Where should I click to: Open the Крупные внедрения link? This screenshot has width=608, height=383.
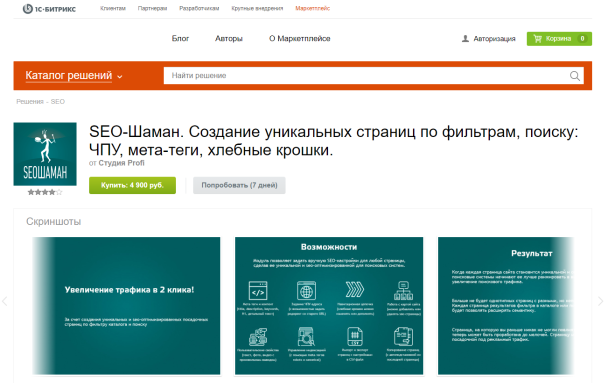257,8
